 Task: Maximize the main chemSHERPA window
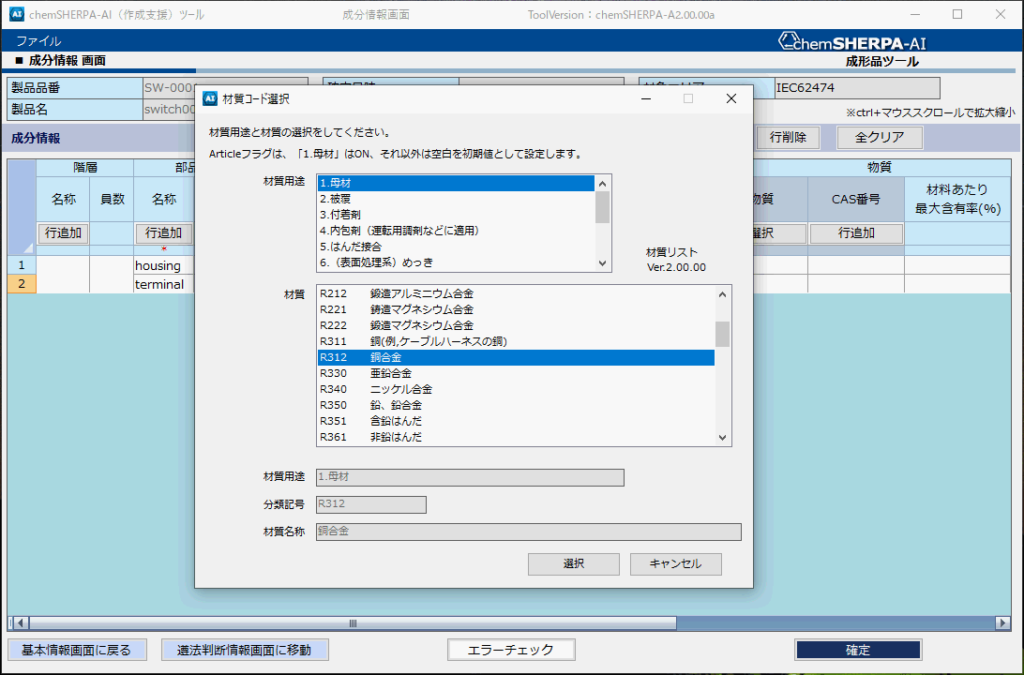pos(957,14)
